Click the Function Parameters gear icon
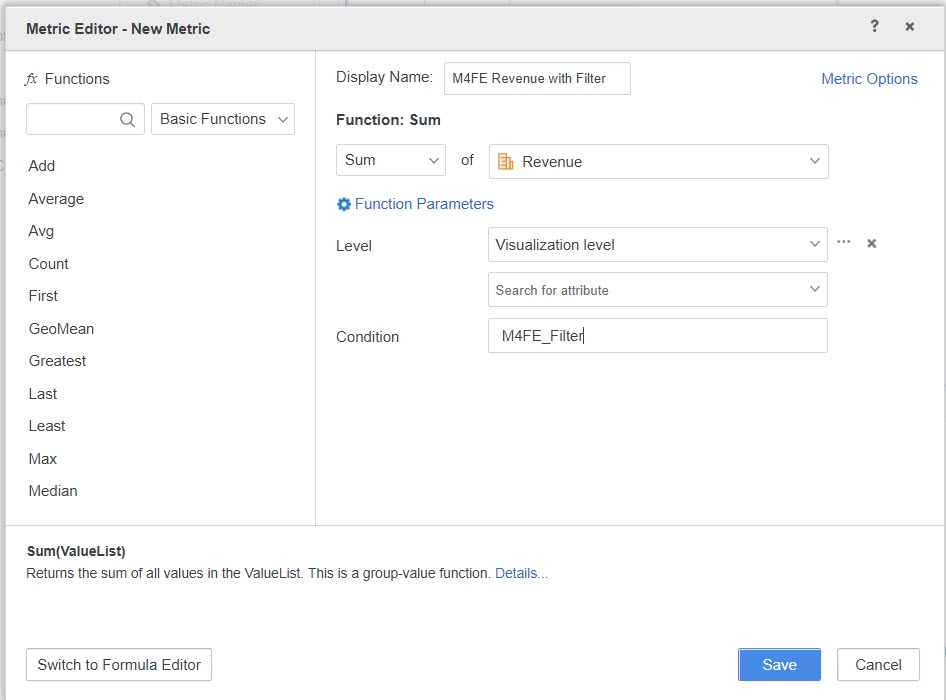 pyautogui.click(x=344, y=204)
